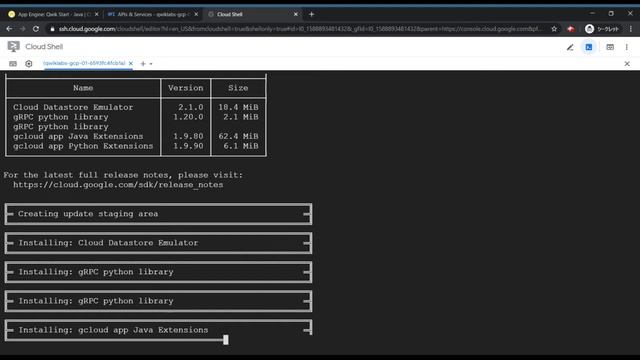Click 'Installing: Cloud Datastore Emulator' progress box

pyautogui.click(x=158, y=243)
